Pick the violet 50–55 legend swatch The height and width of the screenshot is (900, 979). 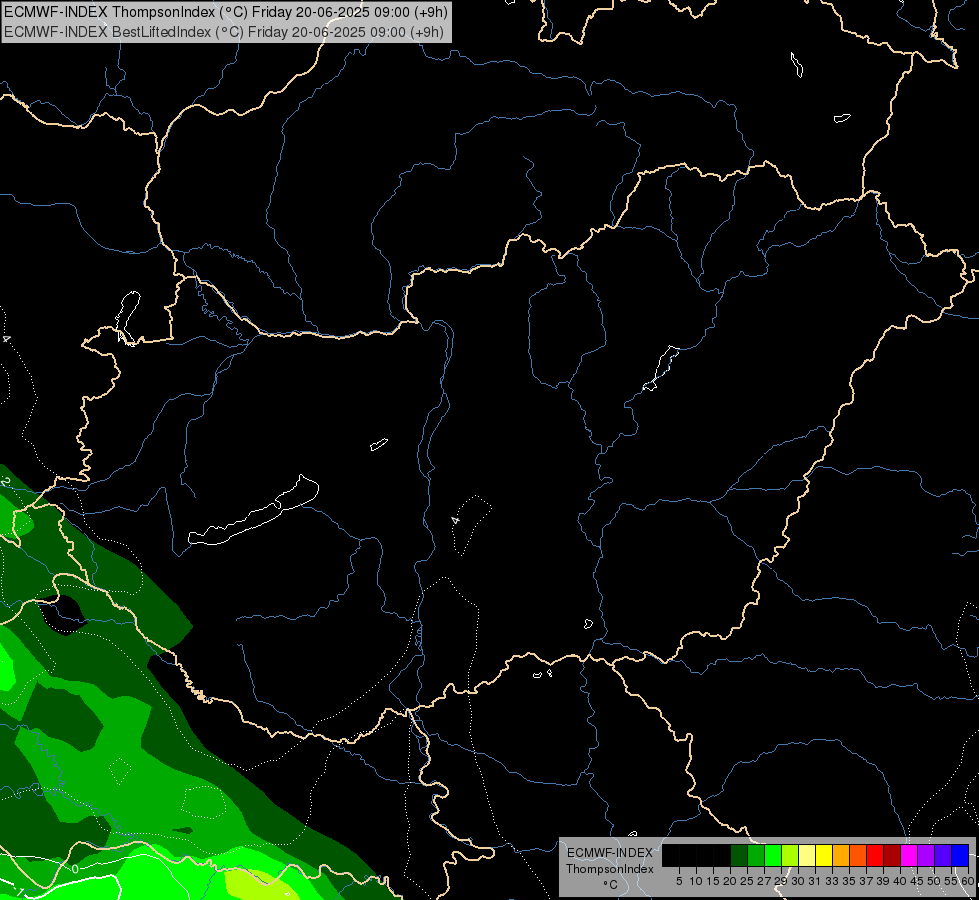tap(943, 855)
